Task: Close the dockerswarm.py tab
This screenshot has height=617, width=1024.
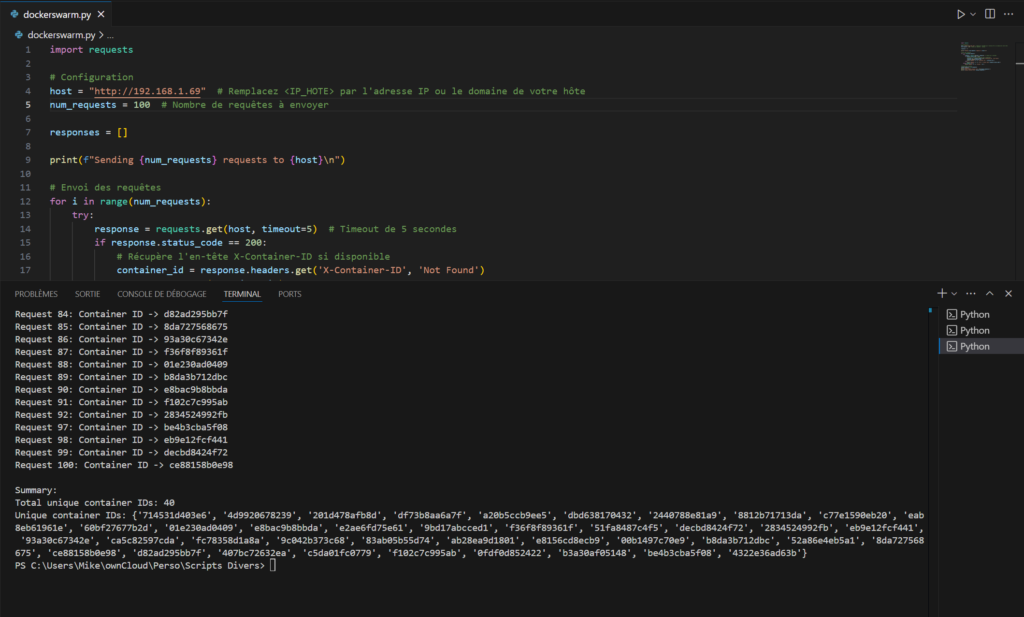Action: pos(101,14)
